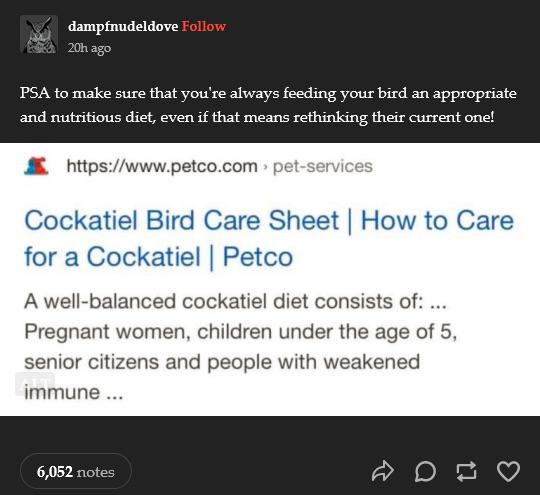Click the breadcrumb chevron after petco.com
Image resolution: width=540 pixels, height=495 pixels.
point(265,167)
